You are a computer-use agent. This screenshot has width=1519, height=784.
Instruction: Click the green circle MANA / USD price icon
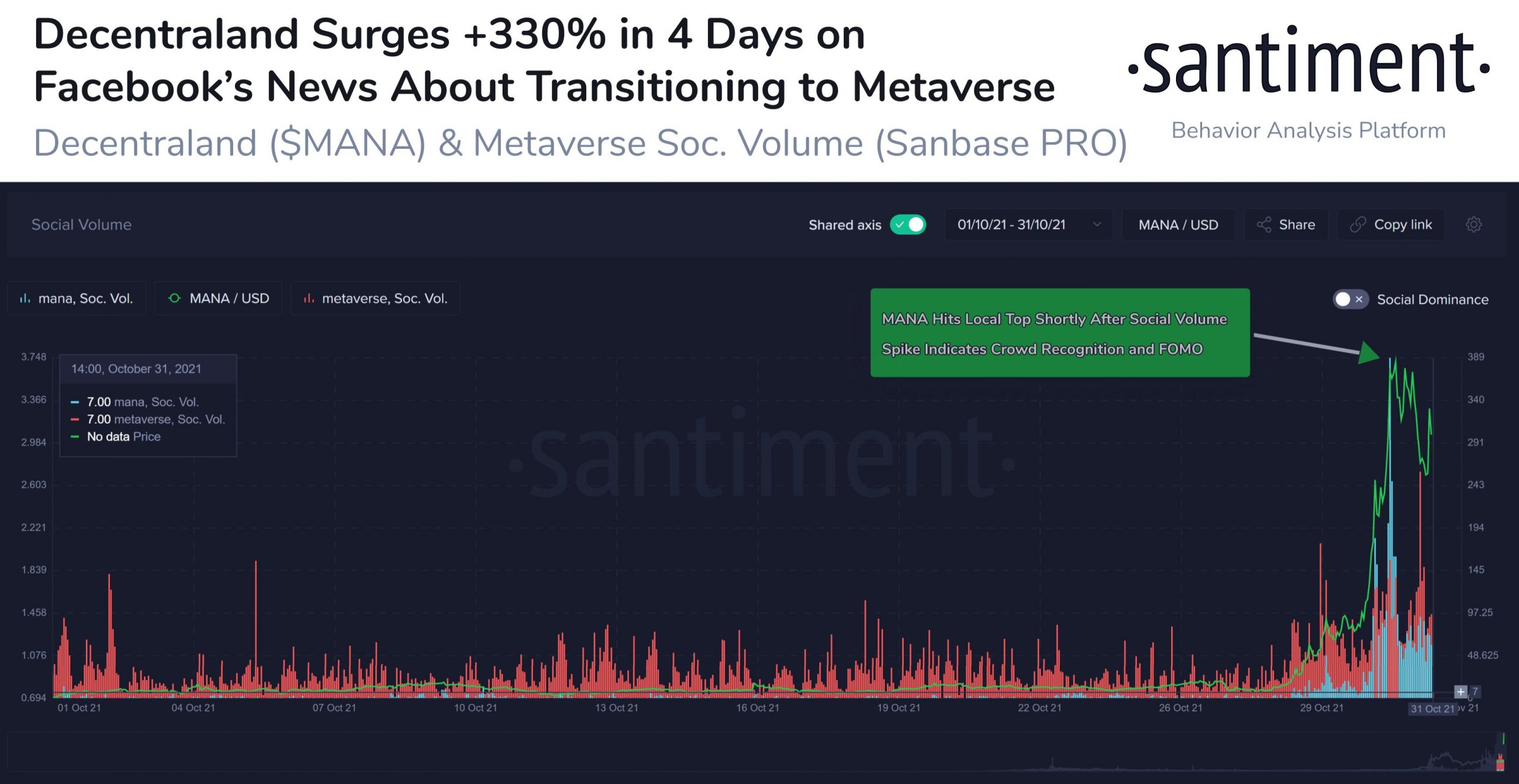174,298
